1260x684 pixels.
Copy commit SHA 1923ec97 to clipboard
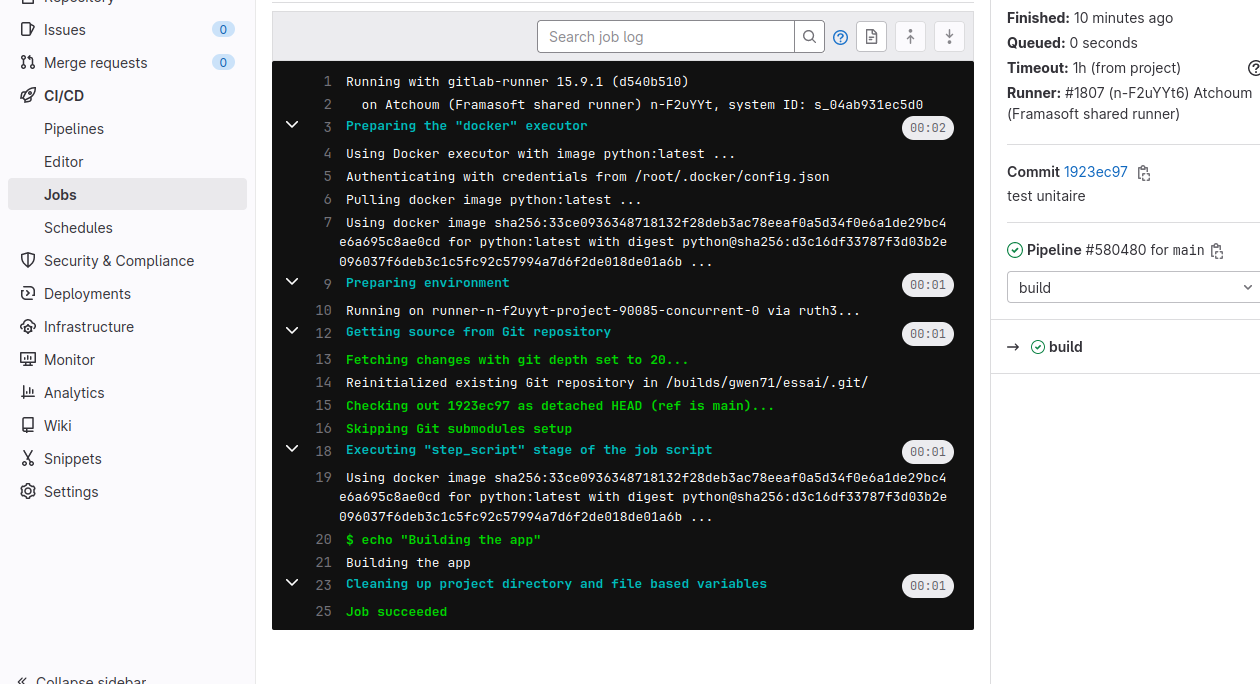pos(1144,173)
